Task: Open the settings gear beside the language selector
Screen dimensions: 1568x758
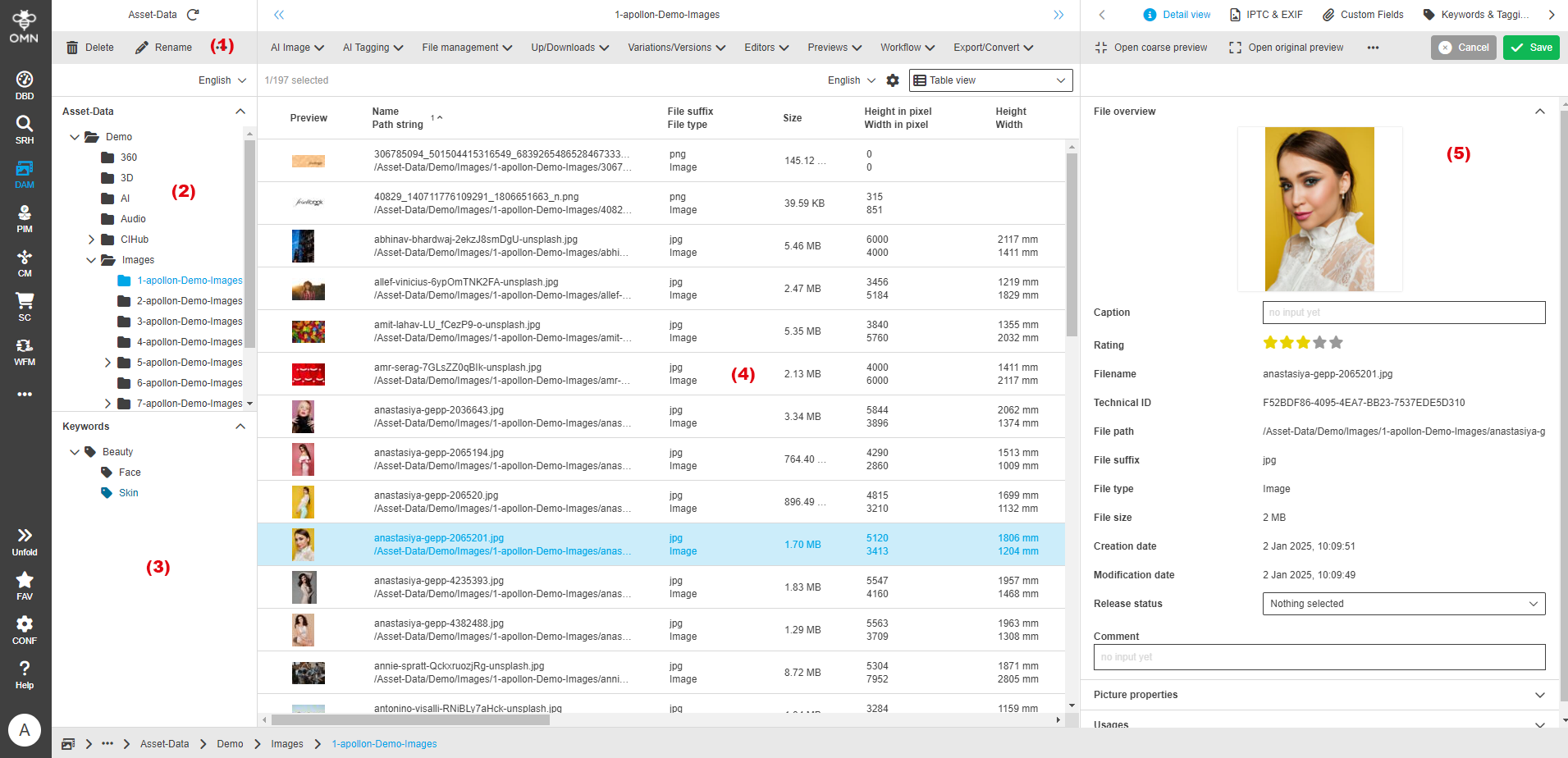Action: [893, 80]
